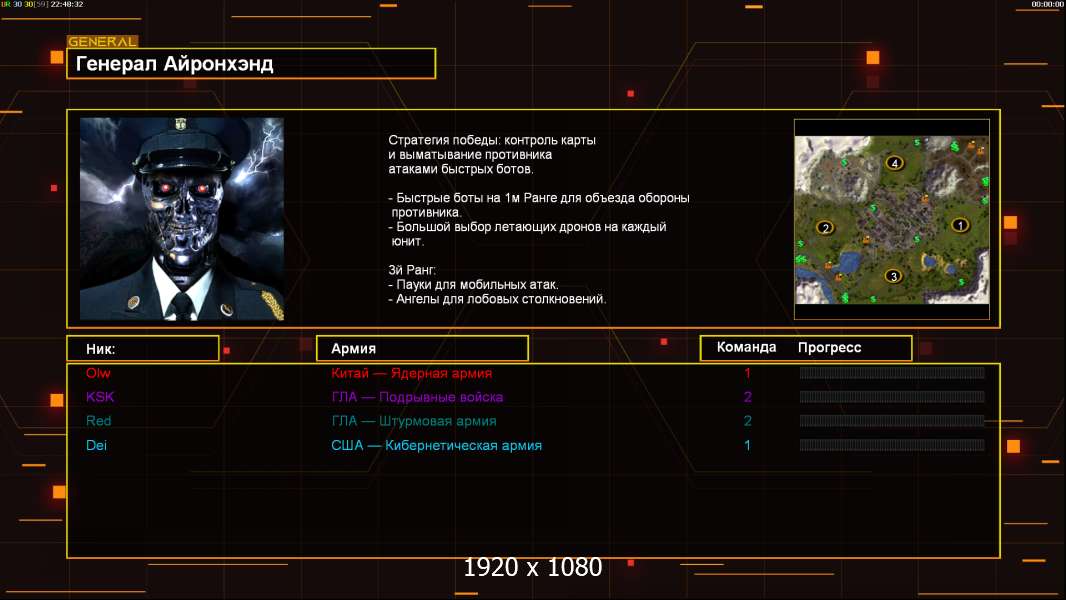Click the 00:00:00 timer at top right
Image resolution: width=1066 pixels, height=600 pixels.
click(1047, 4)
